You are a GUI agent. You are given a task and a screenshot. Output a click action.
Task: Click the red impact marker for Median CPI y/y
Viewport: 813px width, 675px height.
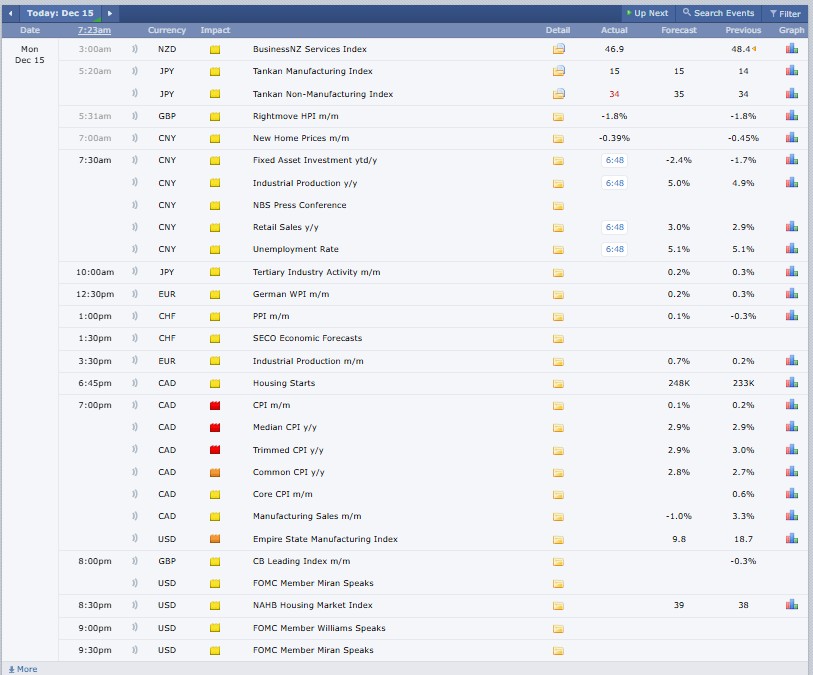click(x=214, y=428)
